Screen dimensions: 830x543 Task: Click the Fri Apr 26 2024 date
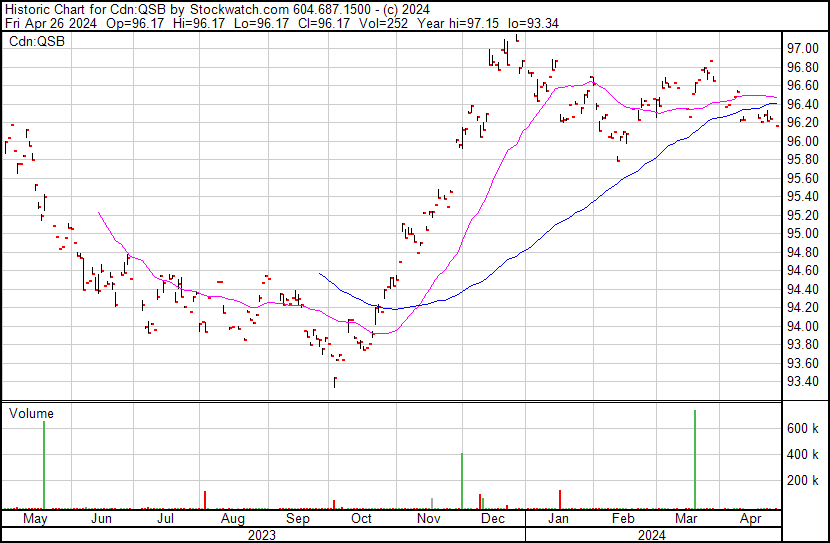tap(51, 23)
